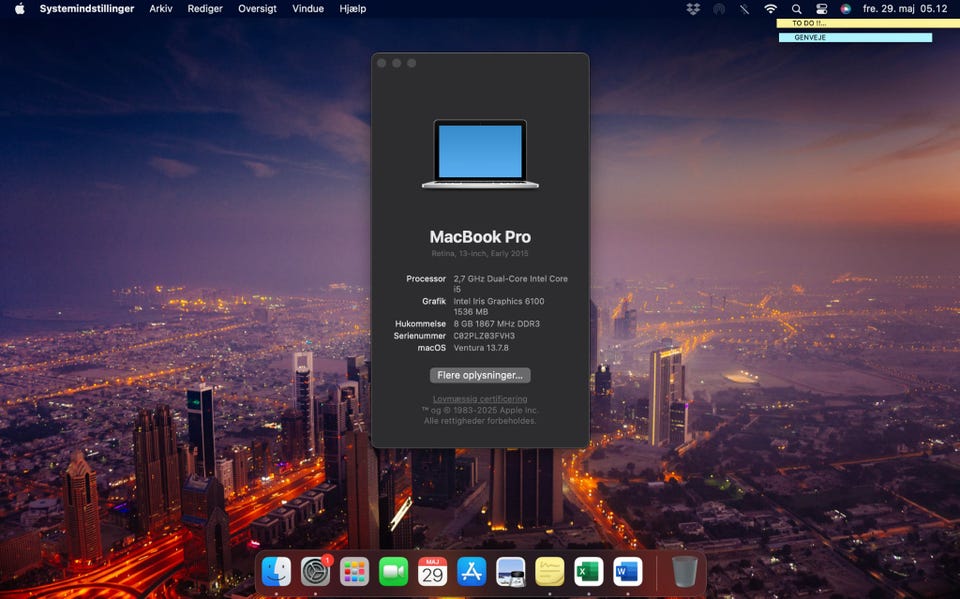This screenshot has height=599, width=960.
Task: Open Calendar showing 29 in the Dock
Action: pos(432,572)
